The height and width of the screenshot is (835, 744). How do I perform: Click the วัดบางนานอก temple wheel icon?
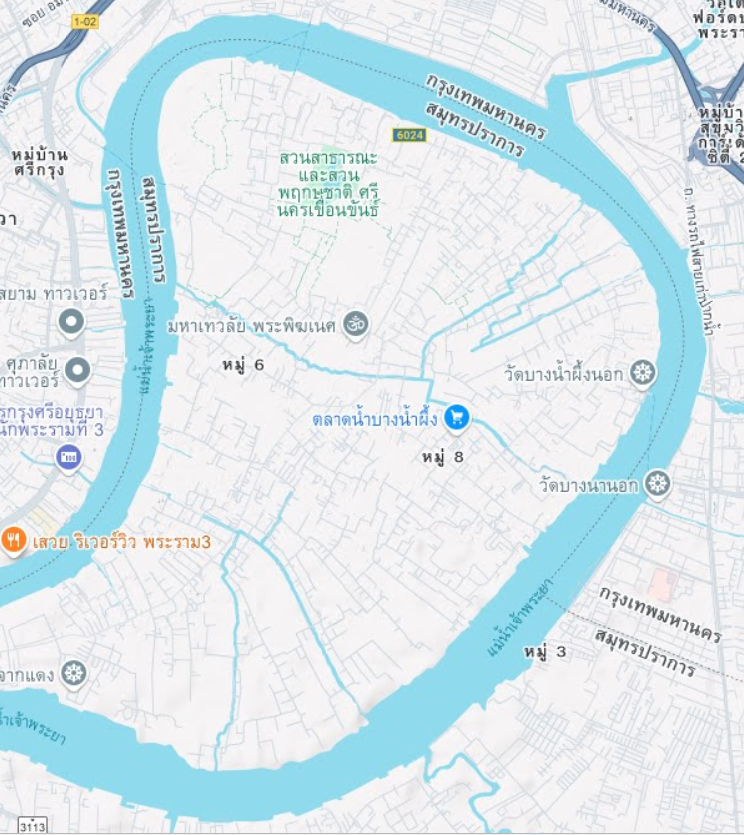click(657, 484)
